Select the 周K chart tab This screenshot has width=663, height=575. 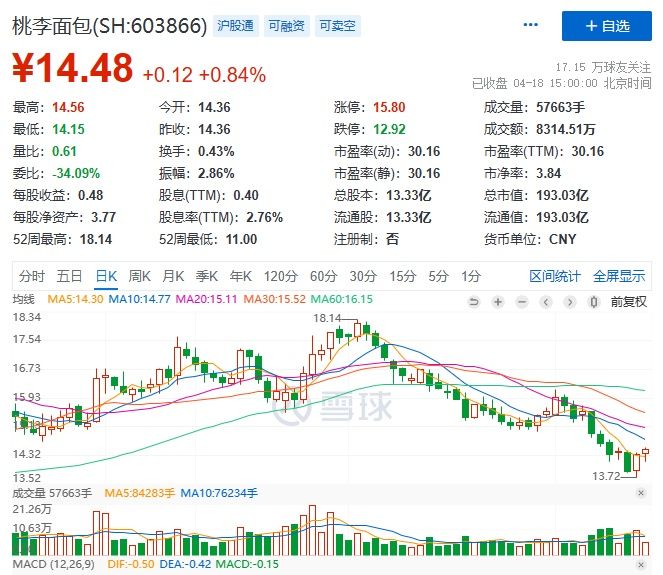140,277
